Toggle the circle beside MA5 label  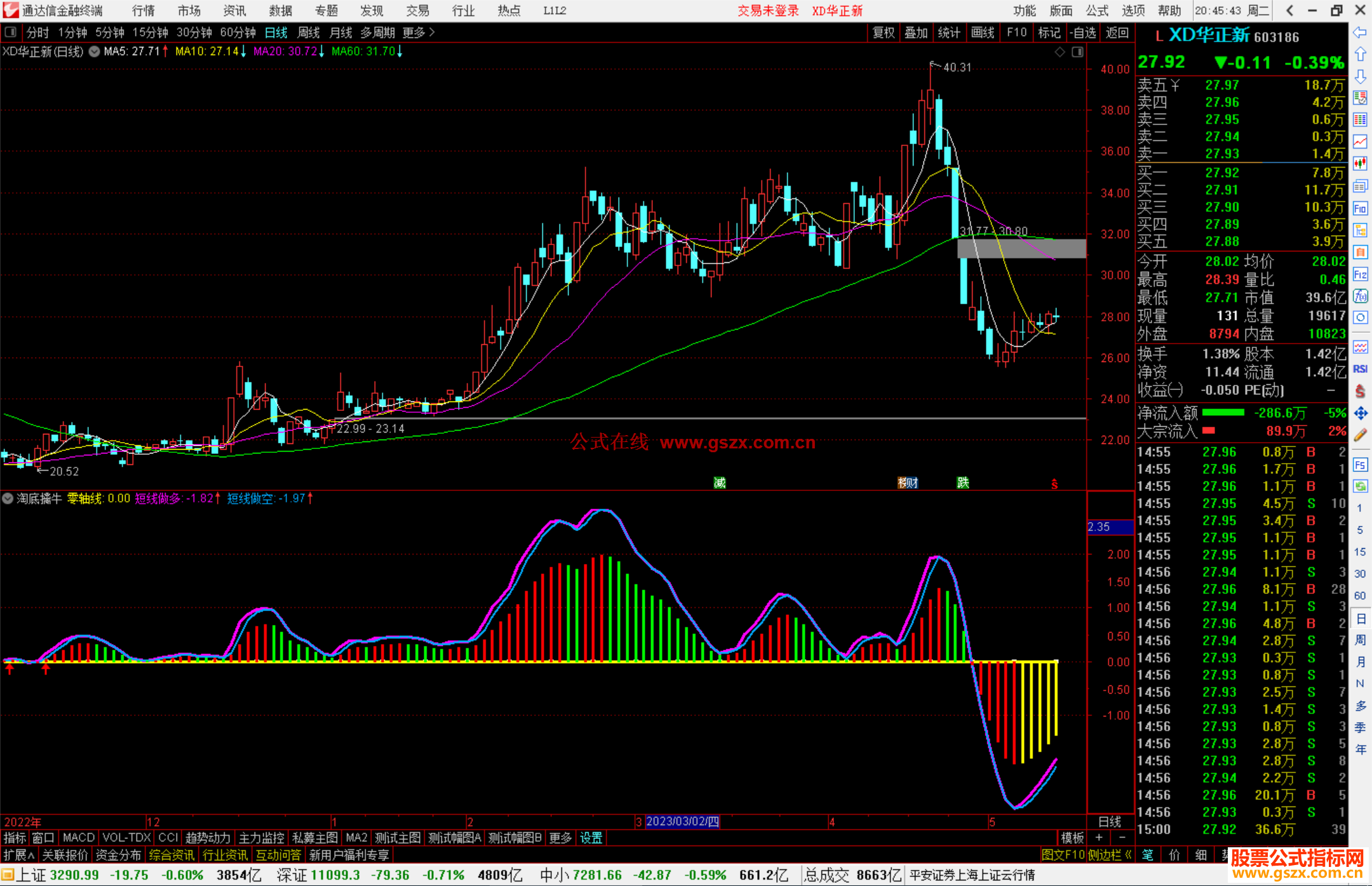point(94,51)
